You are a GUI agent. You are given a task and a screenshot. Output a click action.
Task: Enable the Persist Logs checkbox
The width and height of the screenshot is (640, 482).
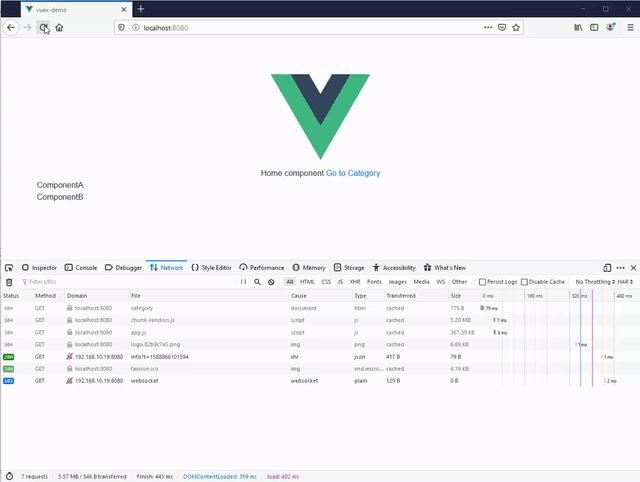(x=482, y=282)
